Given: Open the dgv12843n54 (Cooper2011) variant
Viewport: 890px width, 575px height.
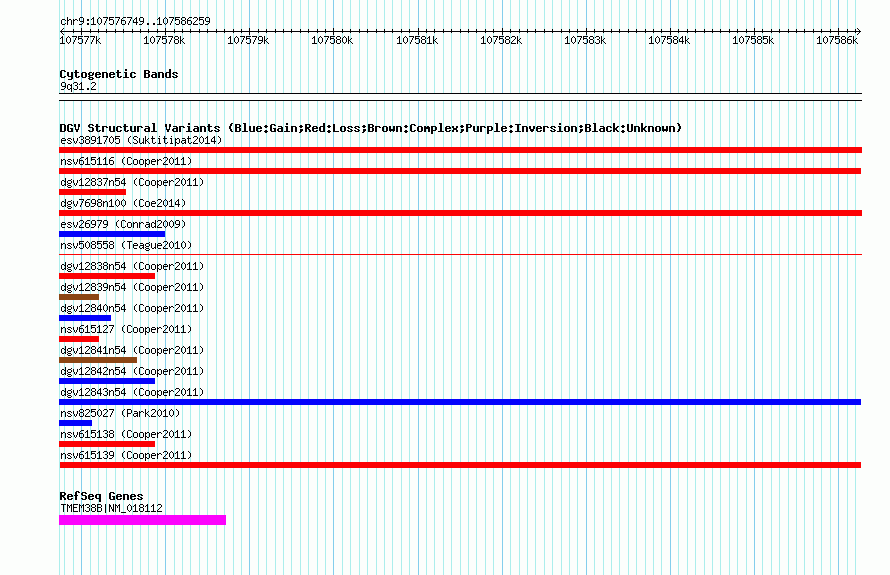Looking at the screenshot, I should tap(132, 392).
